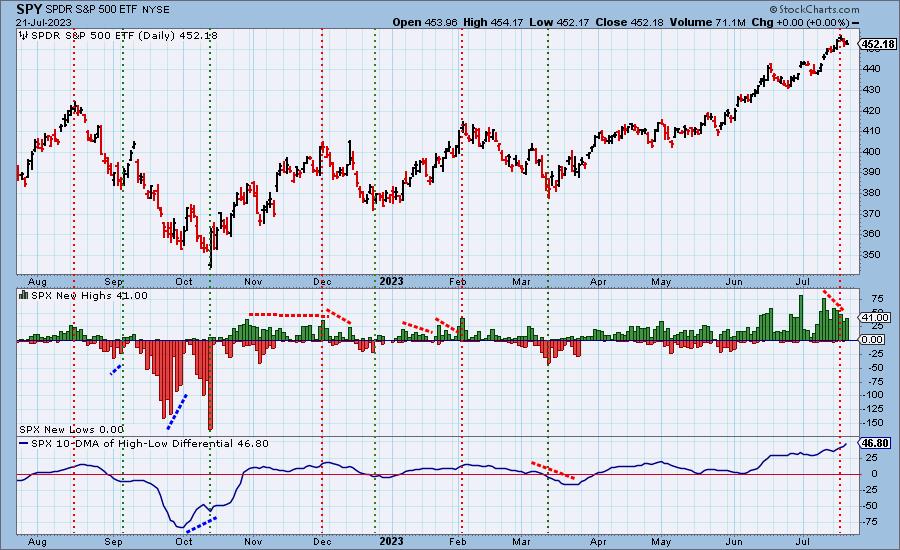
Task: Click the SPY ticker symbol in the header
Action: click(29, 10)
